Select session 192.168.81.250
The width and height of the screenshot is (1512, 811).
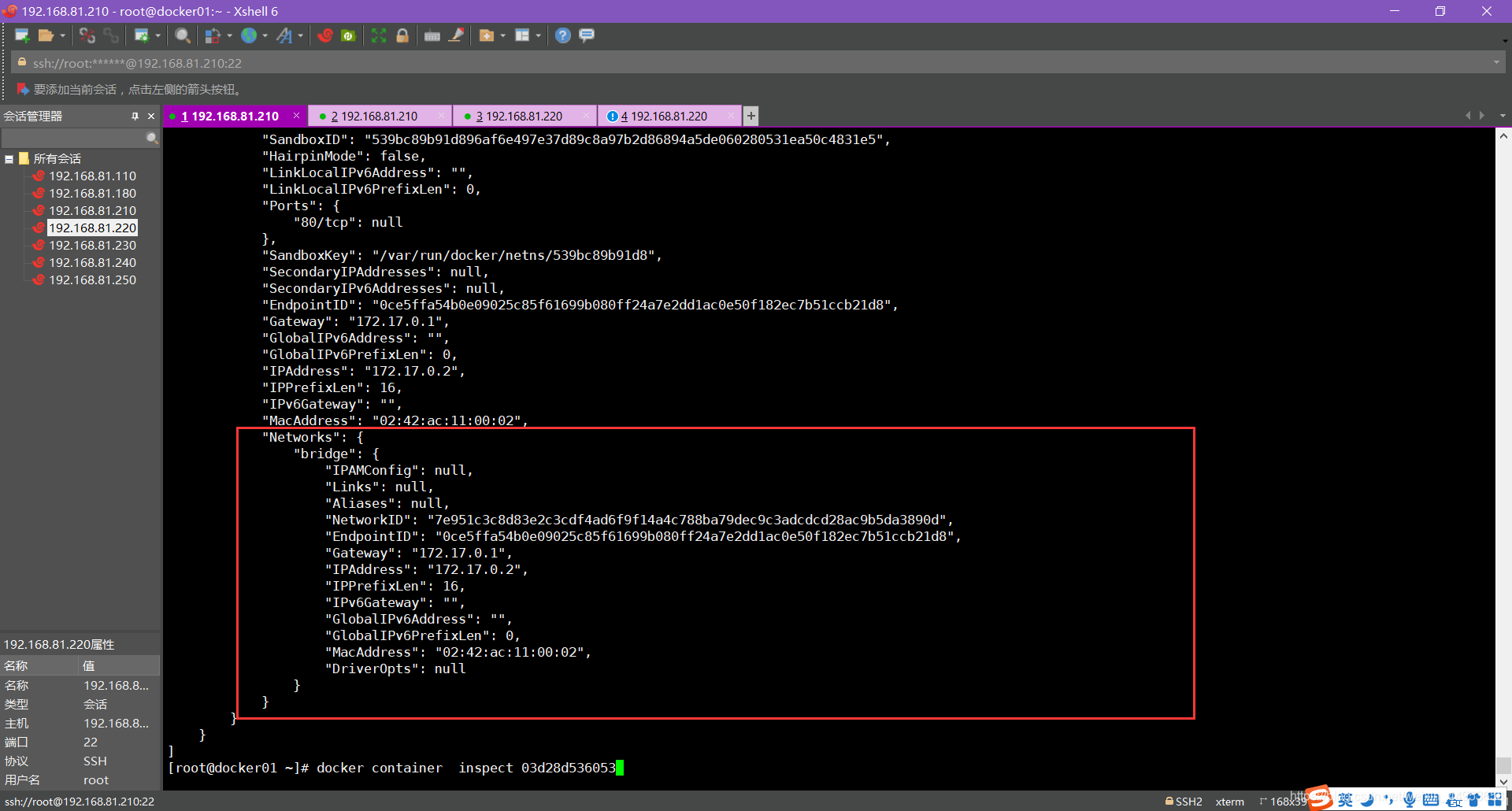pyautogui.click(x=92, y=280)
